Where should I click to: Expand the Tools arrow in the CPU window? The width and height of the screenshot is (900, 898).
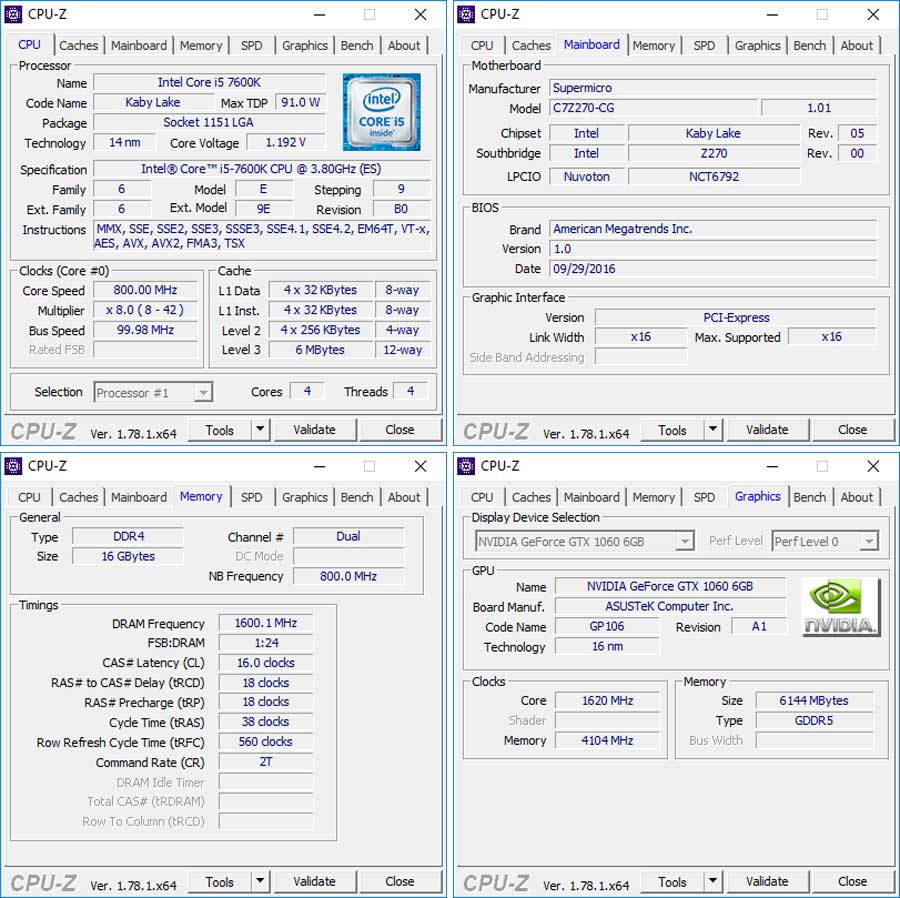260,429
